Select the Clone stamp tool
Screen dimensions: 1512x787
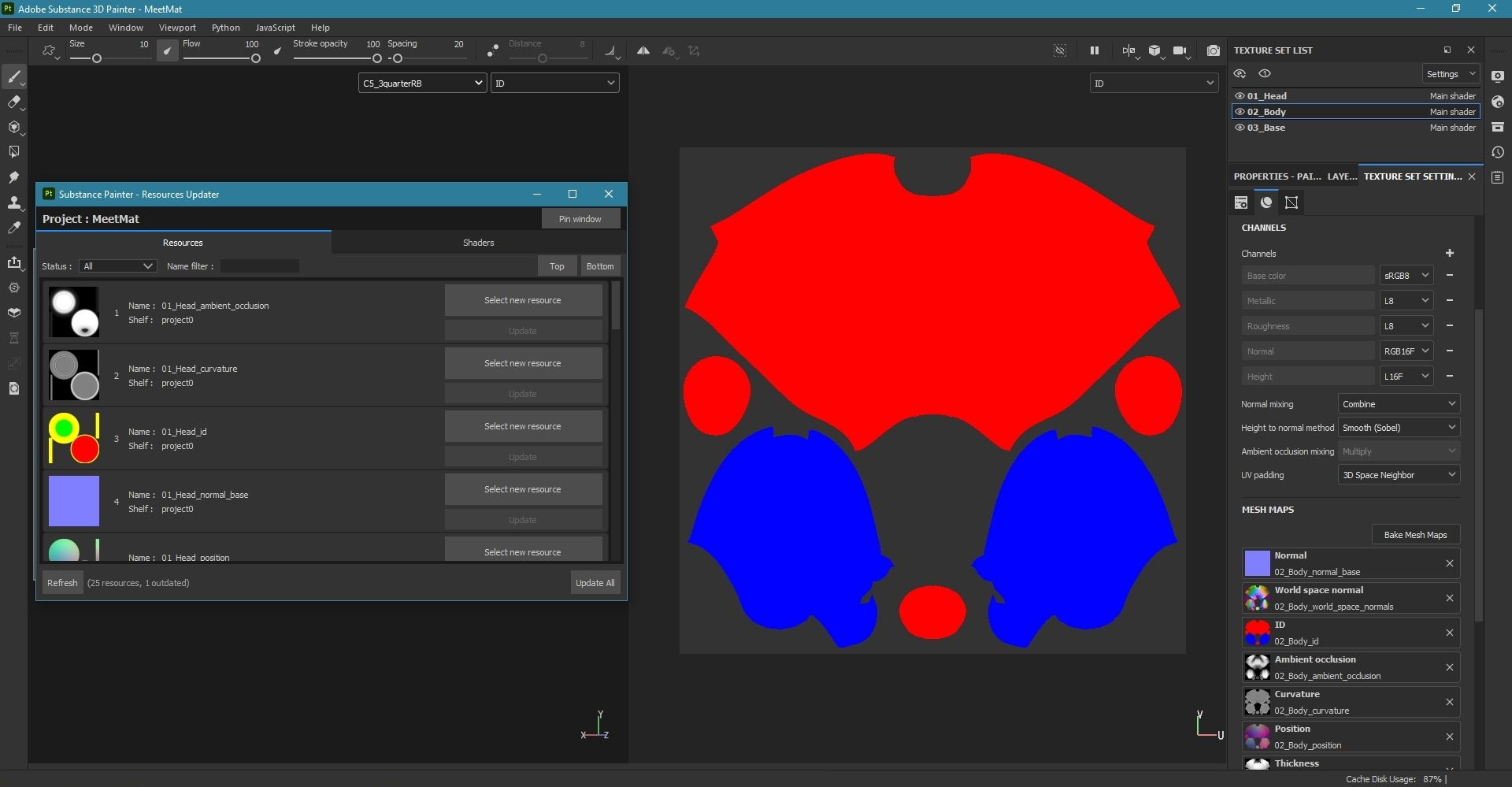tap(13, 202)
